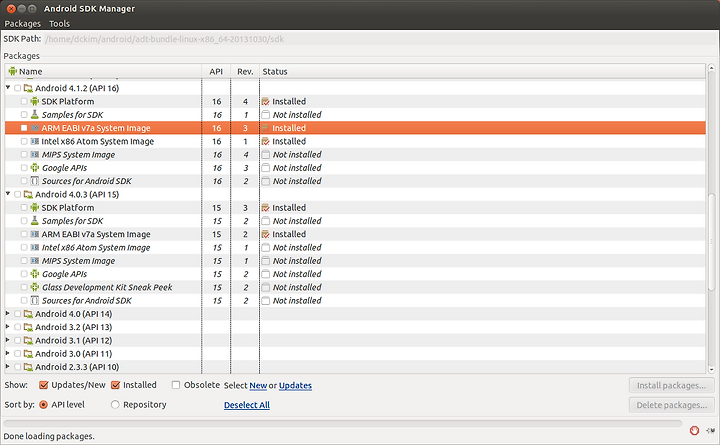Open the Tools menu
The width and height of the screenshot is (720, 445).
(x=59, y=23)
